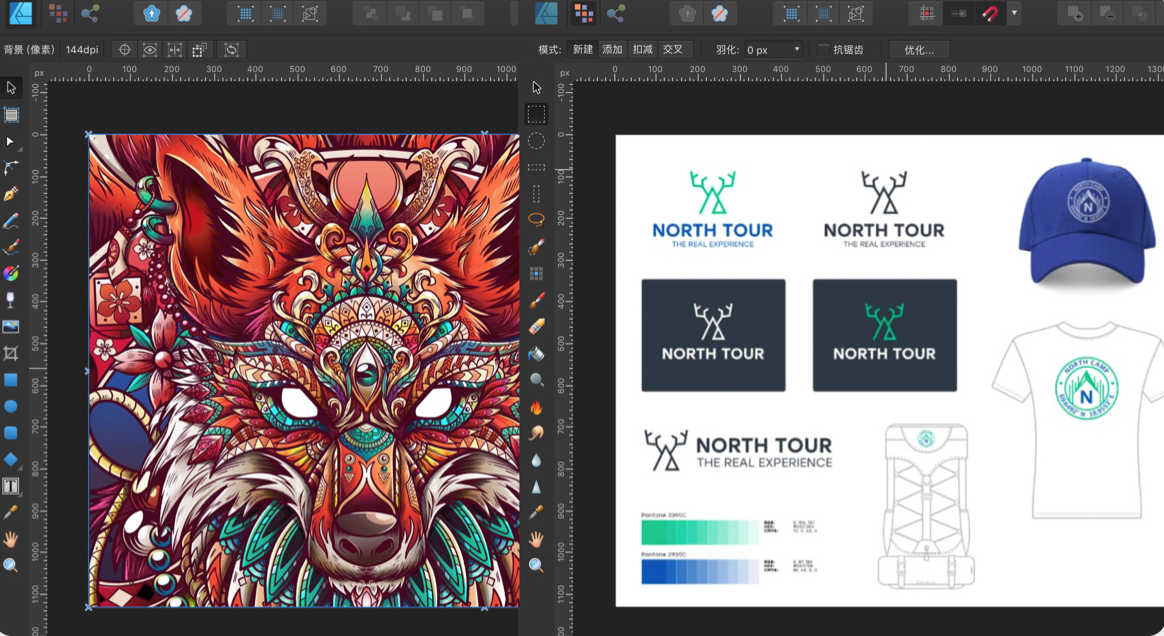Select 交叉 selection mode

pyautogui.click(x=673, y=50)
